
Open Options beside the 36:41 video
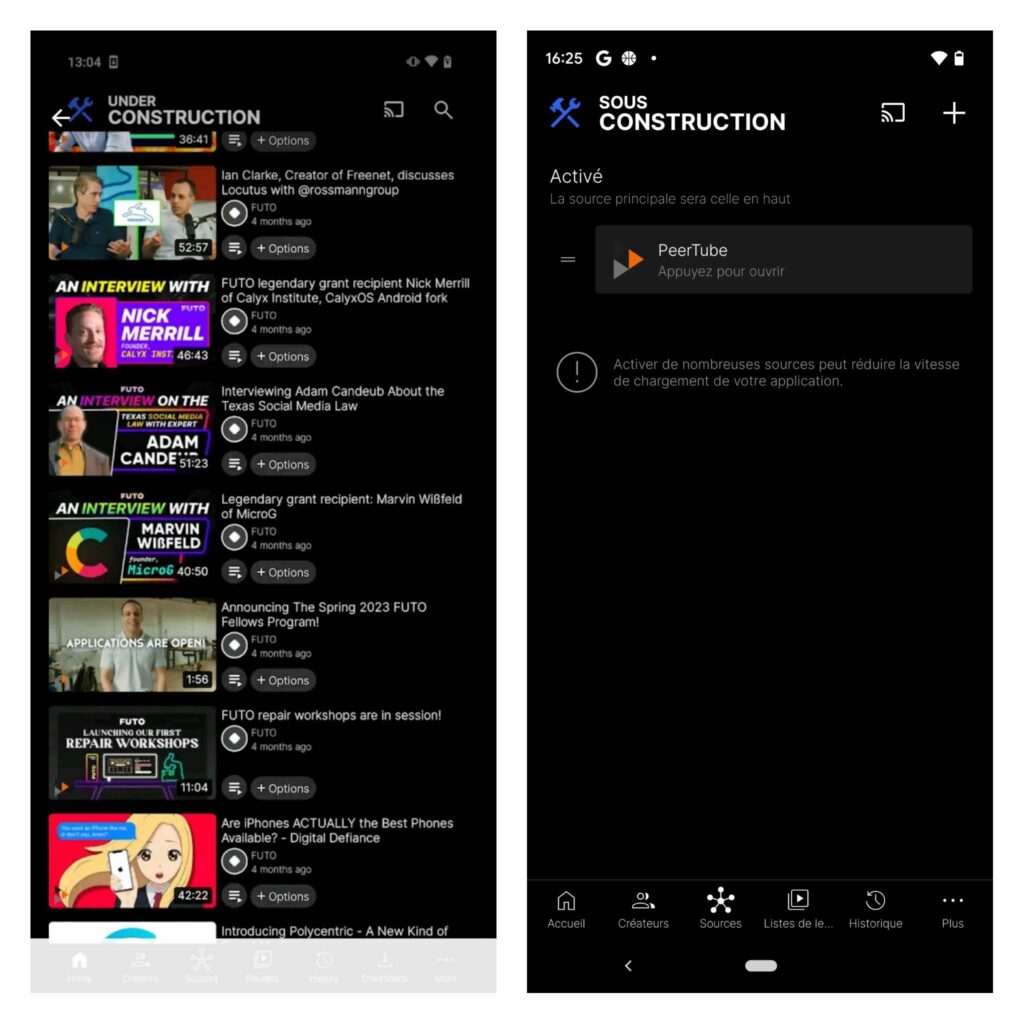[283, 140]
